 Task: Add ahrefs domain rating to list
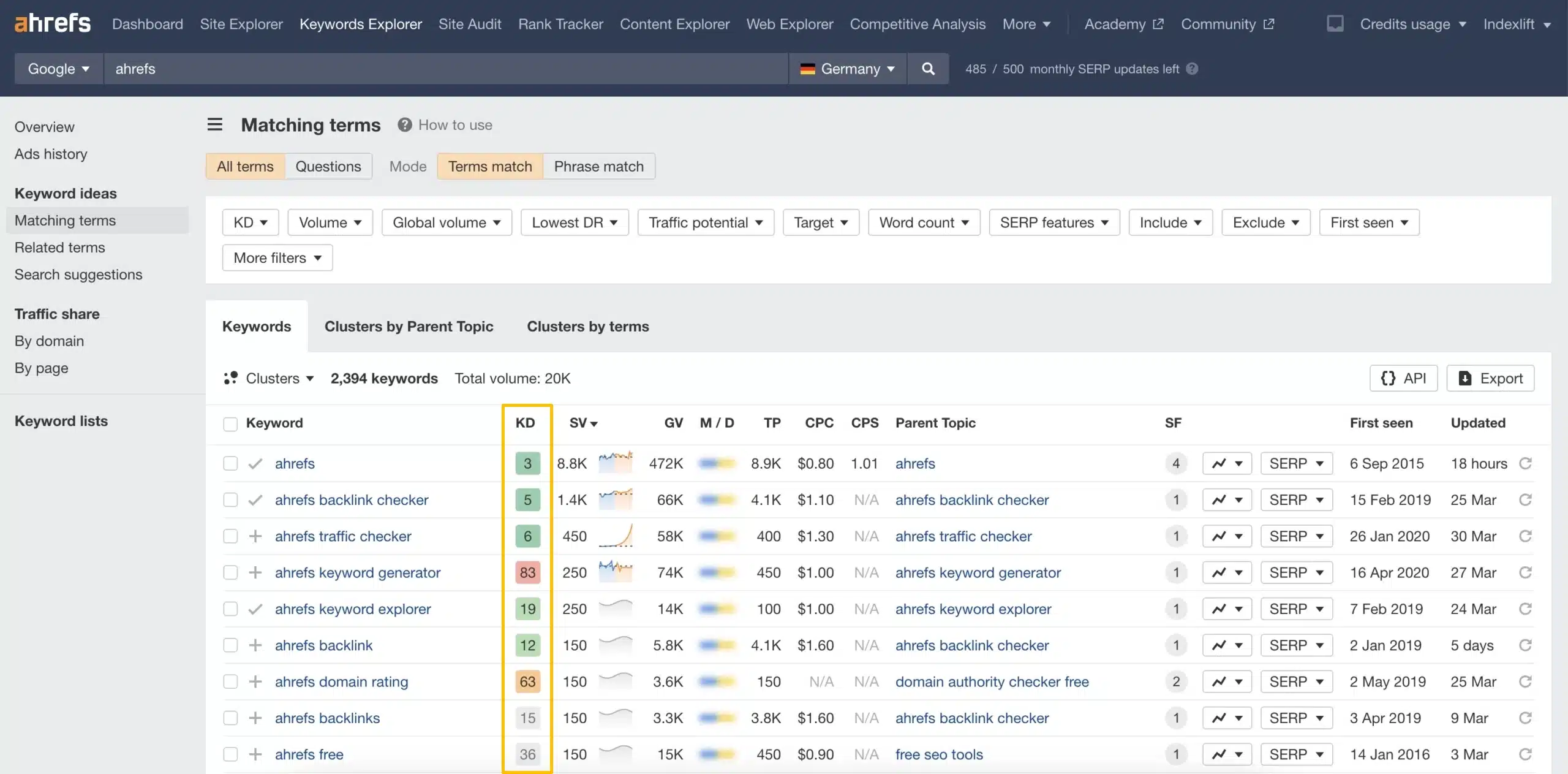pos(255,681)
